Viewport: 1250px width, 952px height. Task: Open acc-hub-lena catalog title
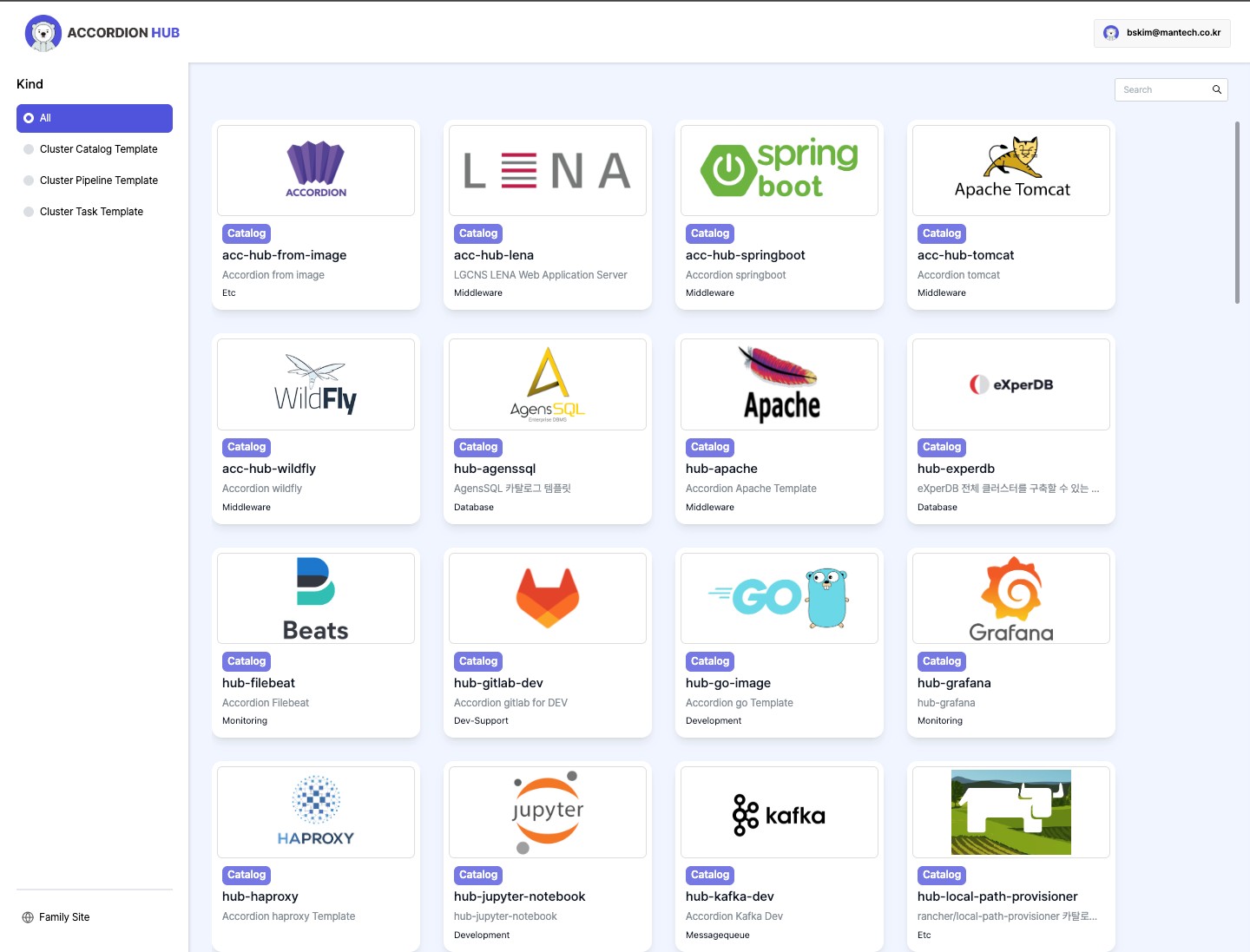click(x=494, y=255)
